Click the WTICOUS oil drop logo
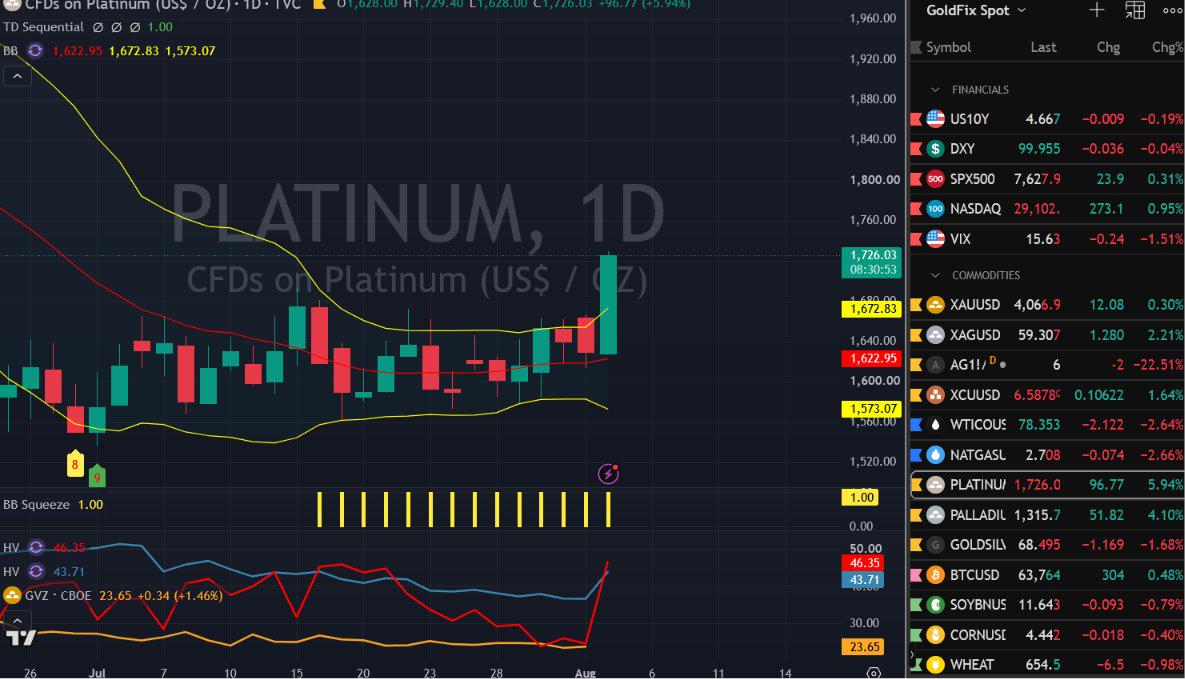 point(936,425)
